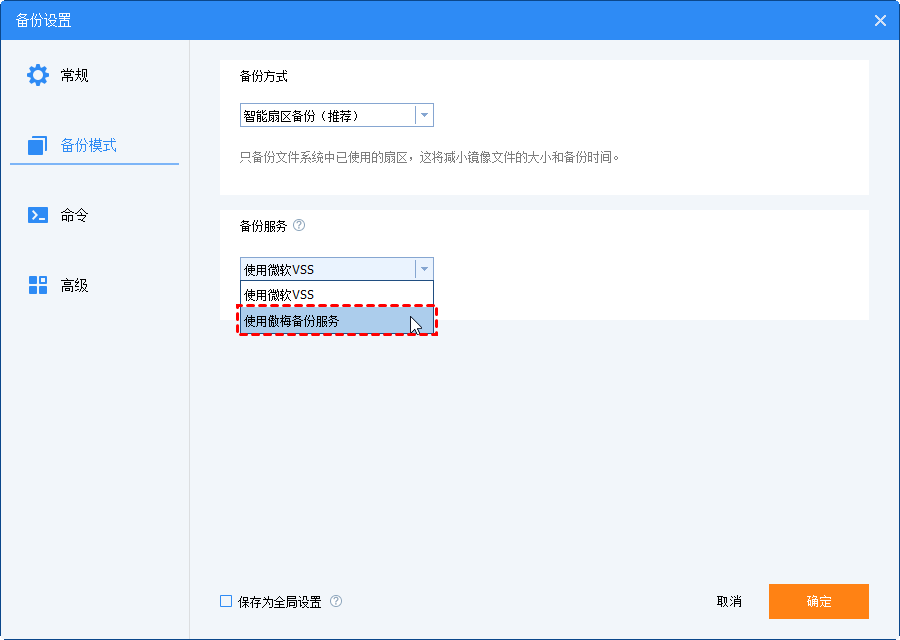Screen dimensions: 900x640
Task: Click the 高级 four-squares grid icon
Action: [37, 285]
